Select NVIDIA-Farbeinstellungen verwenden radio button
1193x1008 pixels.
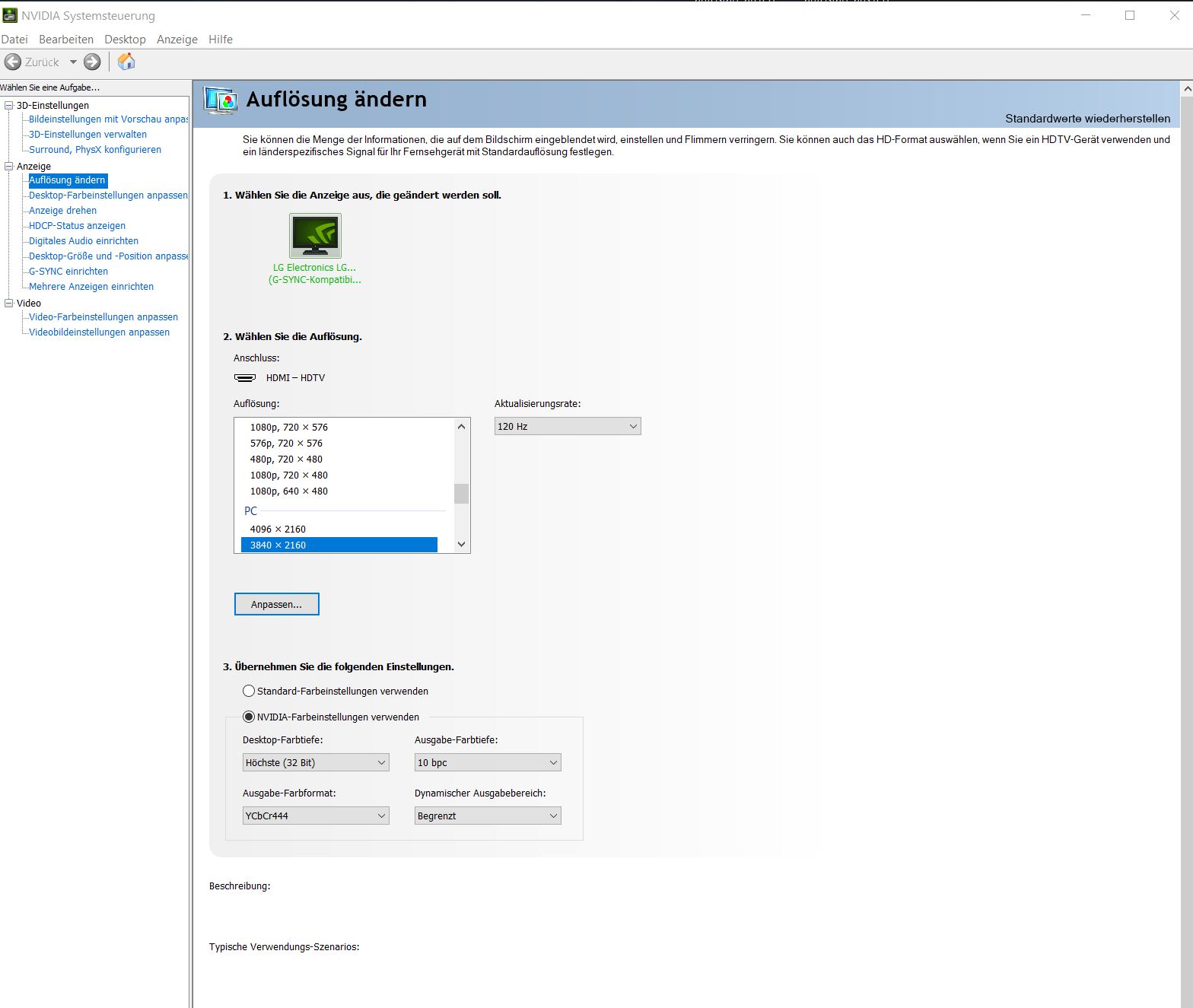(x=248, y=717)
